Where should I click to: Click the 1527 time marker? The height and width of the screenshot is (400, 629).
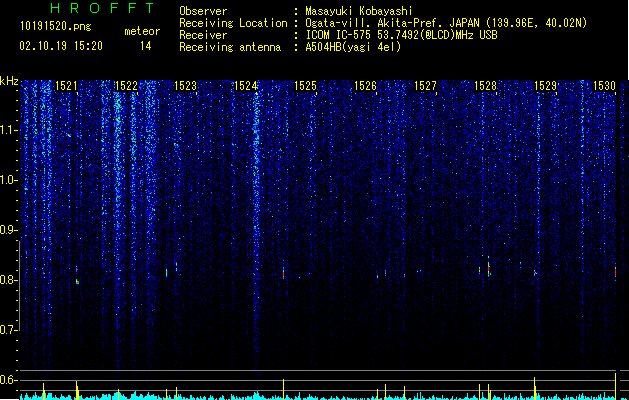pyautogui.click(x=425, y=86)
